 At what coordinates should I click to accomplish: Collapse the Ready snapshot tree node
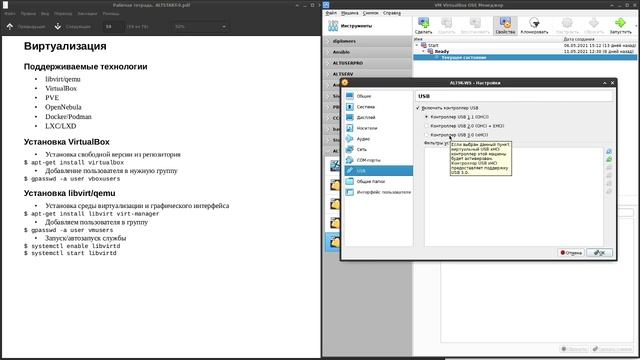(424, 51)
